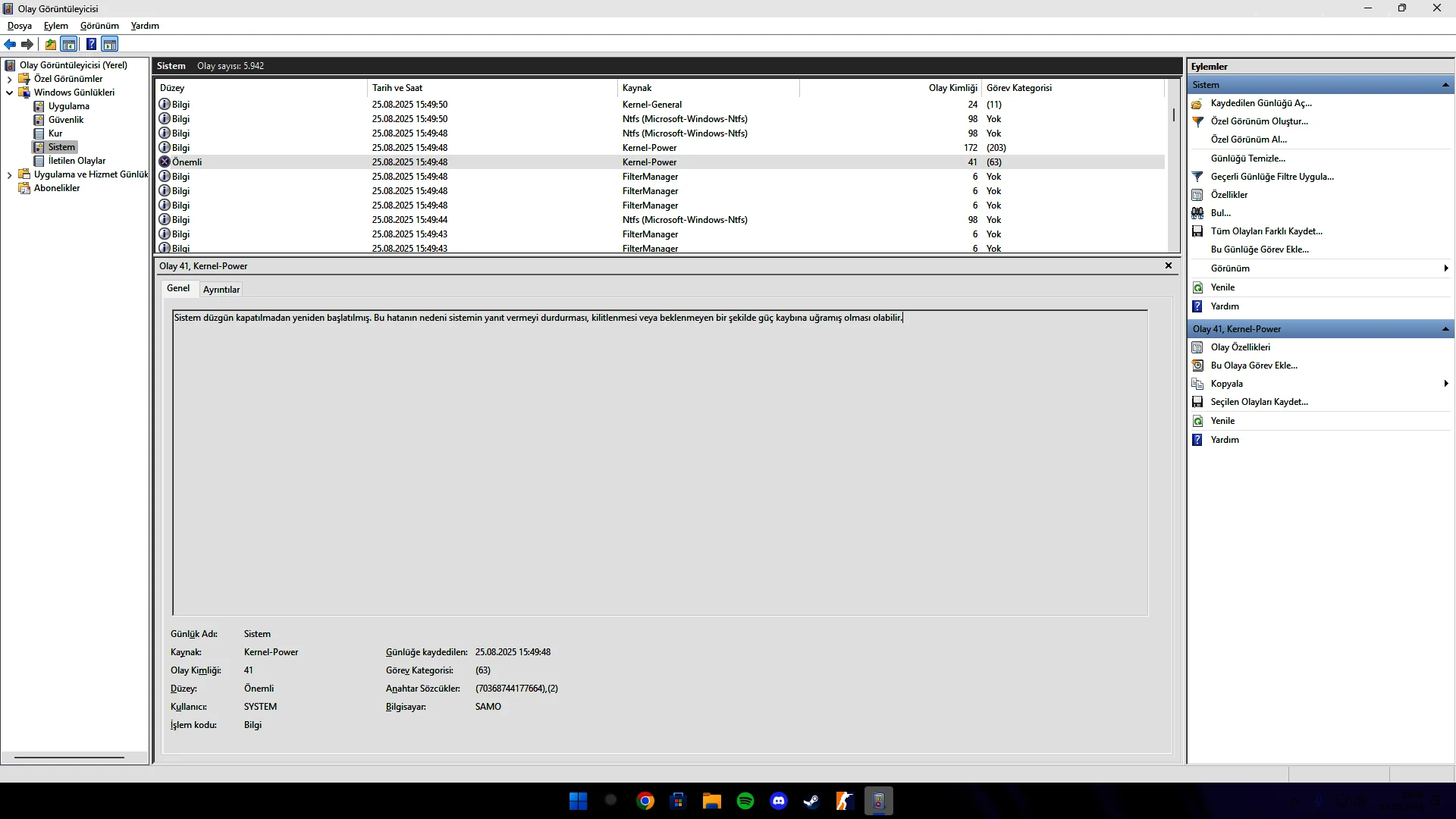The width and height of the screenshot is (1456, 819).
Task: Collapse the Windows Günlükleri tree node
Action: coord(10,92)
